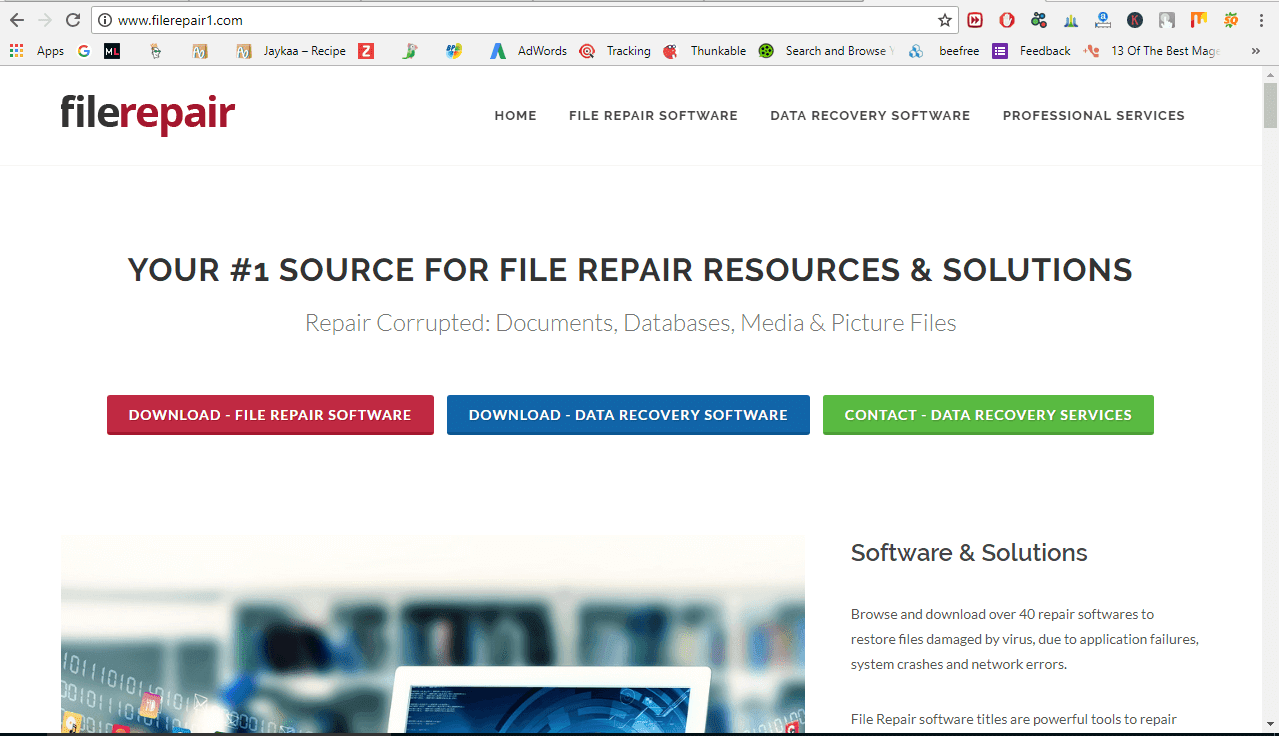Screen dimensions: 1279x736
Task: Open the colorful BP bookmark icon
Action: pos(454,51)
